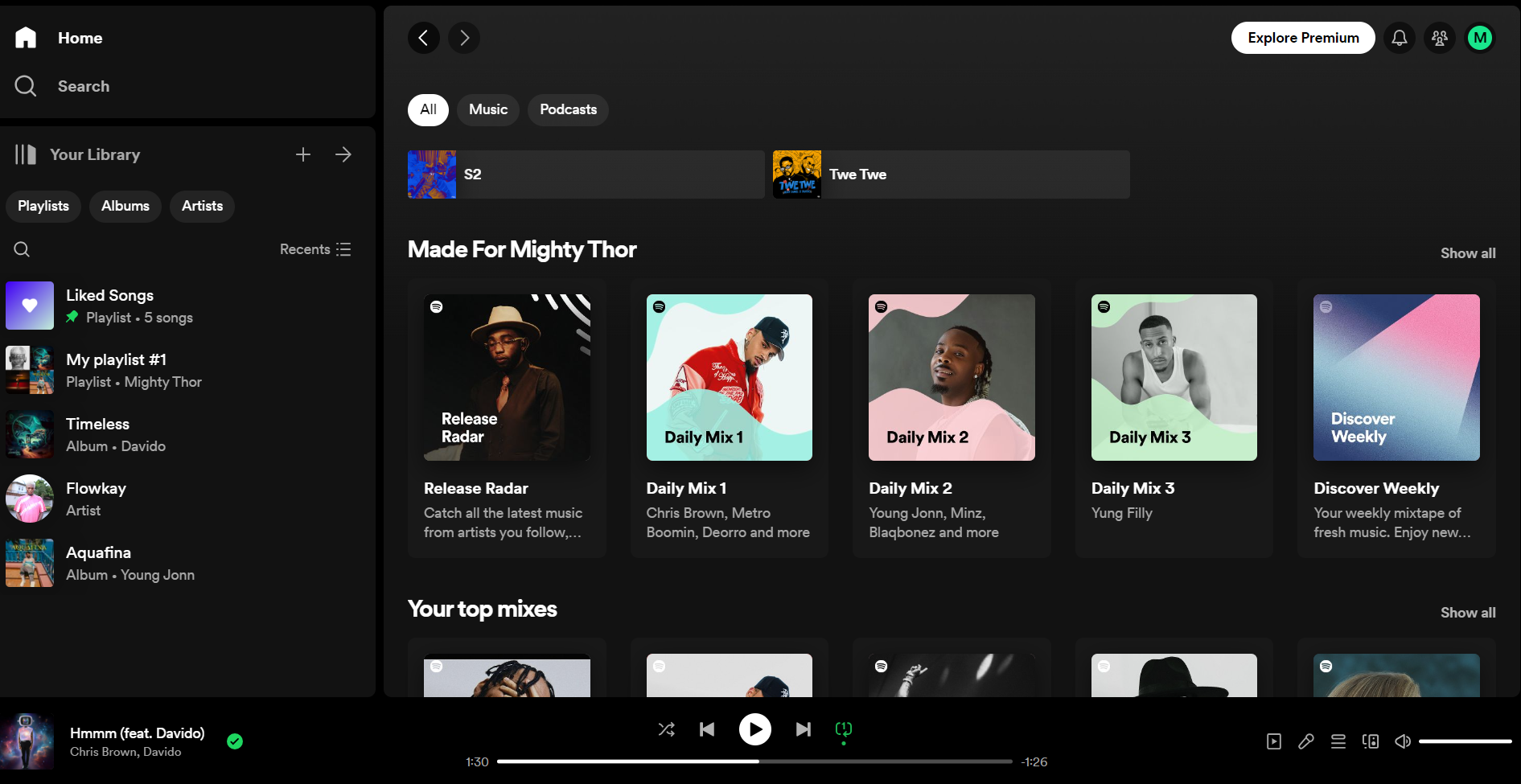The width and height of the screenshot is (1521, 784).
Task: Toggle the Now Playing view icon
Action: click(x=1274, y=741)
